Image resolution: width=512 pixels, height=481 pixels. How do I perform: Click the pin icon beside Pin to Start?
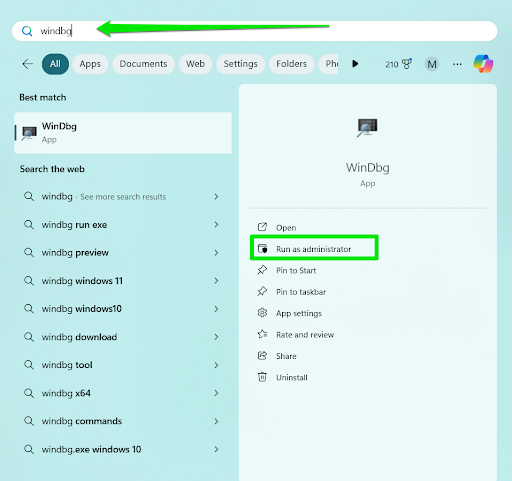tap(262, 270)
